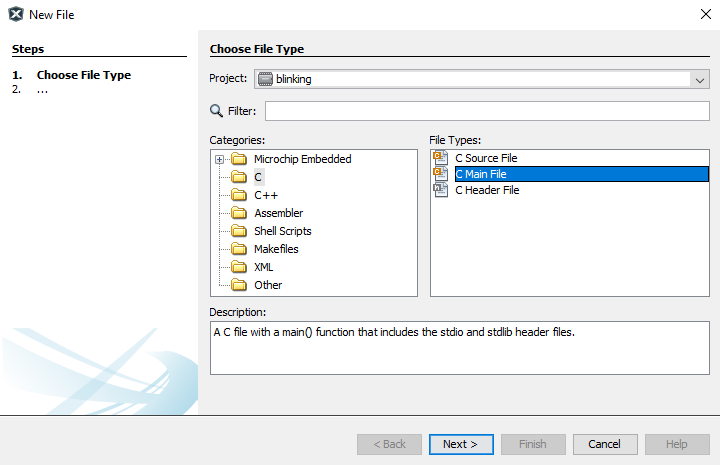Open the Project dropdown list
Viewport: 720px width, 465px height.
699,79
